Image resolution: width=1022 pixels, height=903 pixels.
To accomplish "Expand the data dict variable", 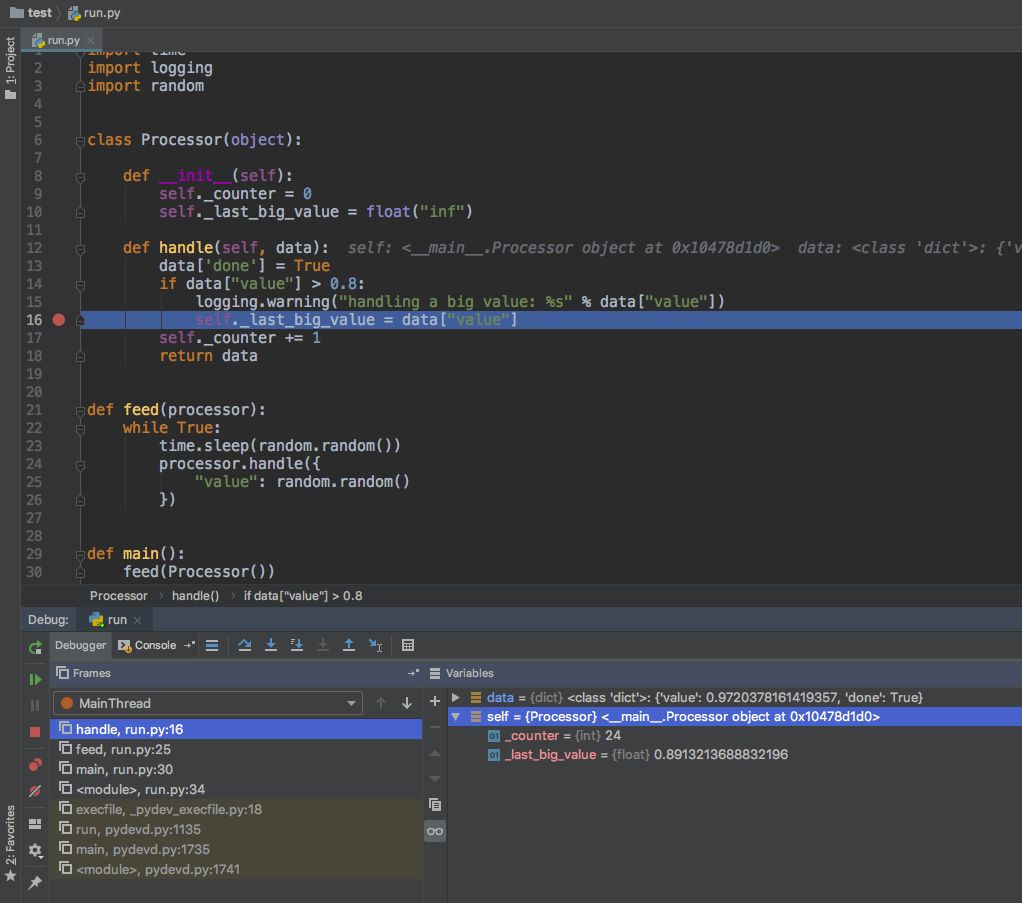I will coord(456,698).
